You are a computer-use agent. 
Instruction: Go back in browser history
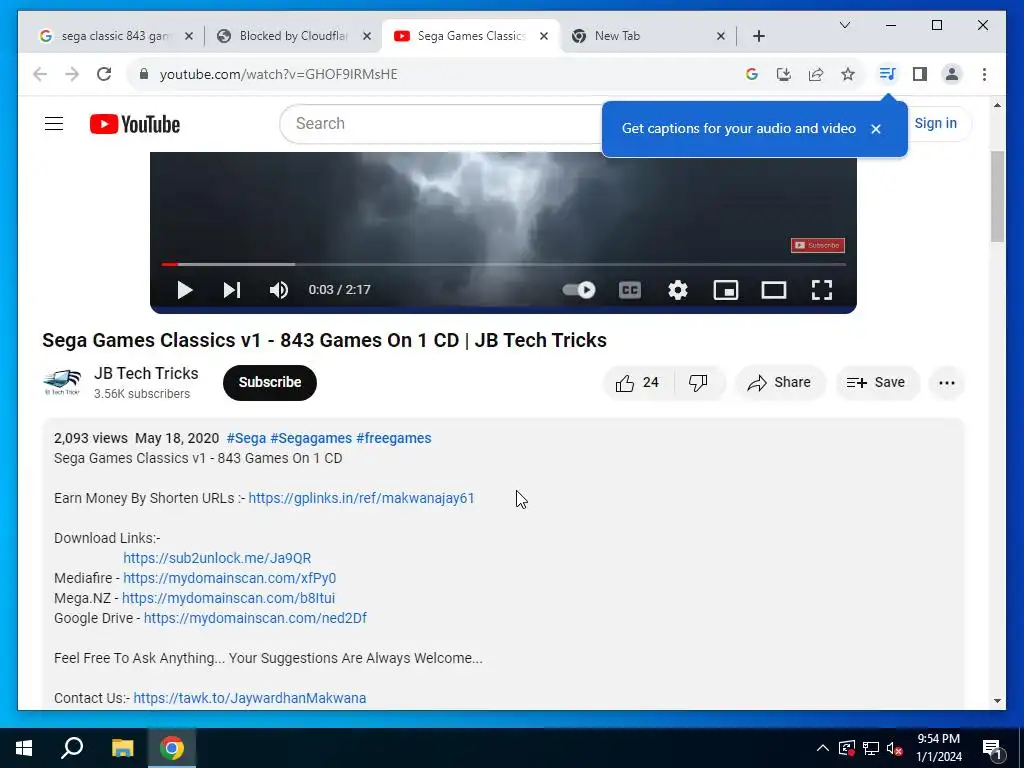40,74
